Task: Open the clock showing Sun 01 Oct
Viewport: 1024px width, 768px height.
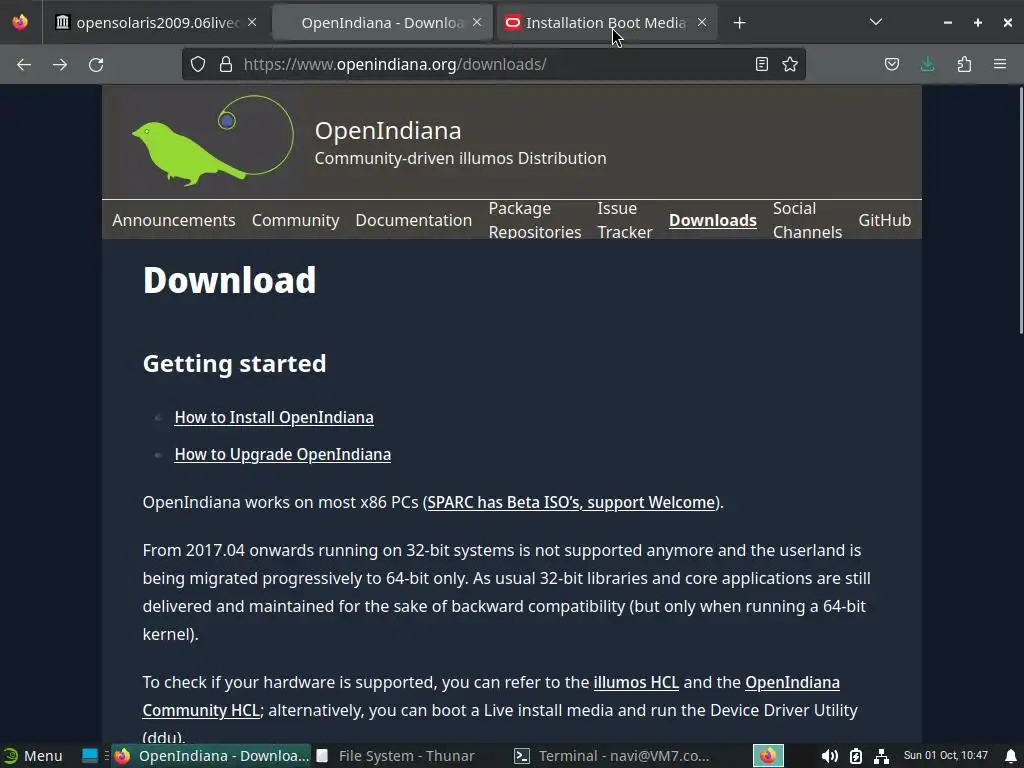Action: tap(946, 756)
